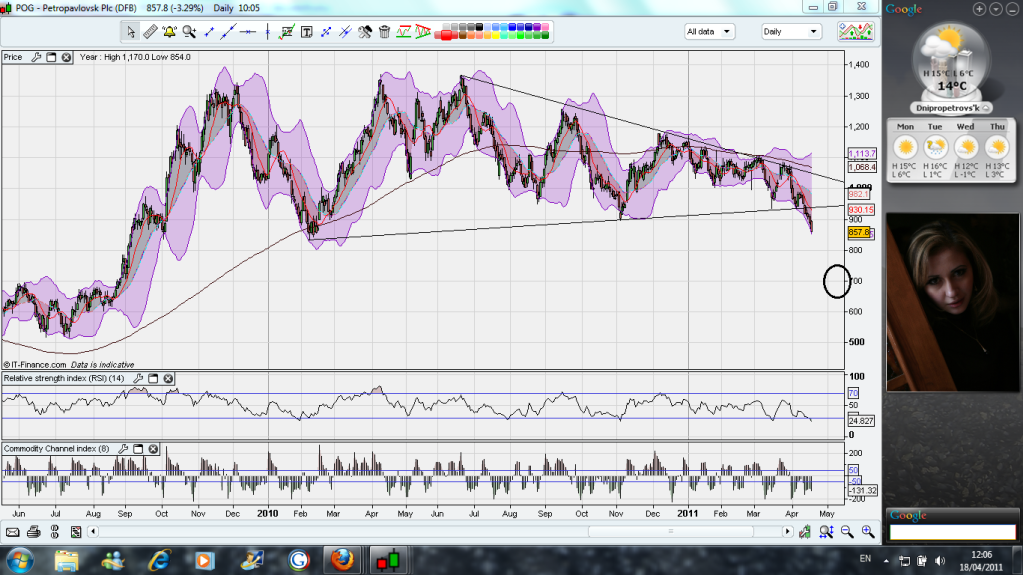Open Windows Media Player from taskbar
Screen dimensions: 1023x575
pyautogui.click(x=204, y=561)
